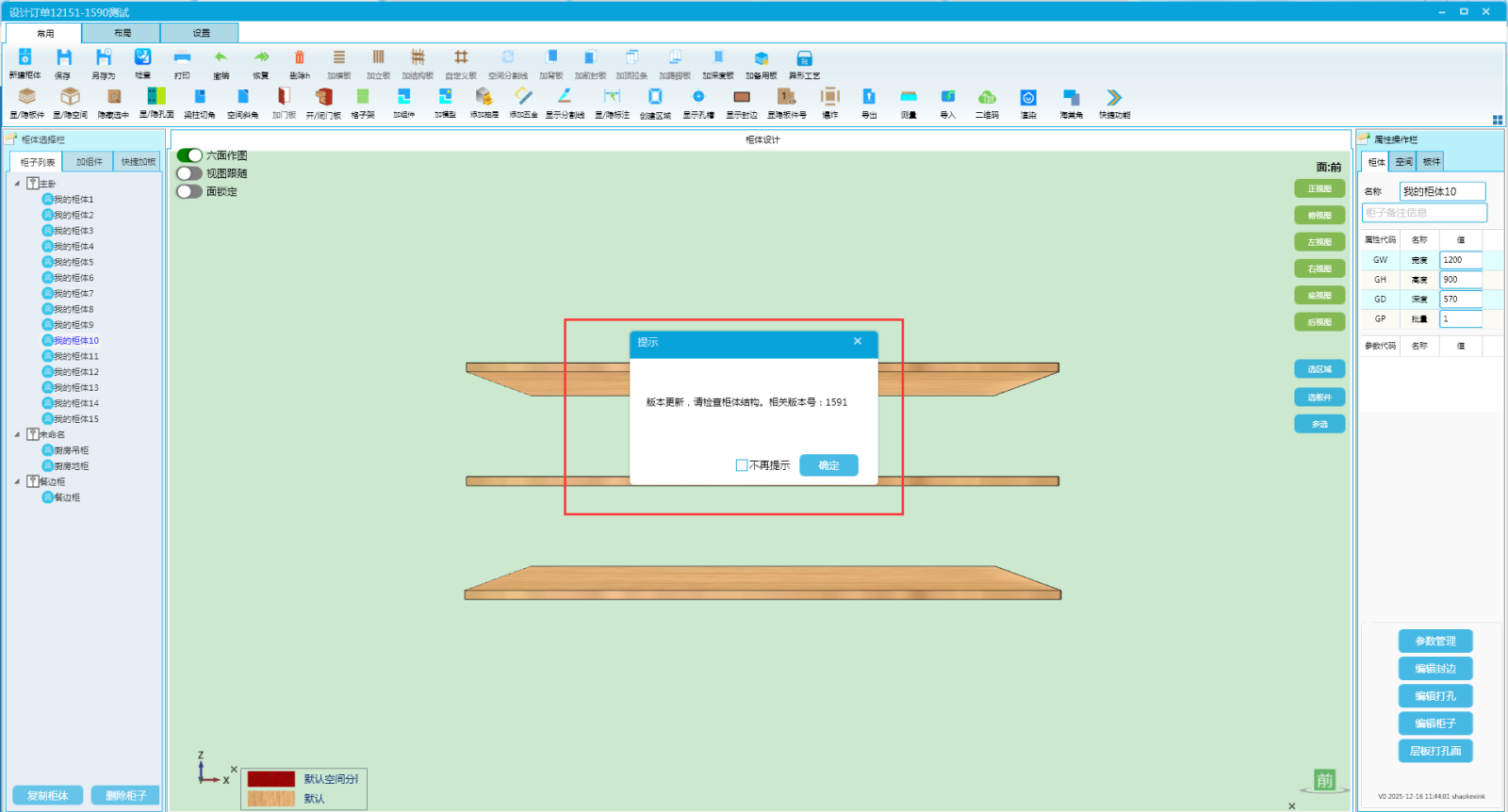This screenshot has width=1508, height=812.
Task: Check the 不再提示 checkbox in dialog
Action: click(x=742, y=465)
